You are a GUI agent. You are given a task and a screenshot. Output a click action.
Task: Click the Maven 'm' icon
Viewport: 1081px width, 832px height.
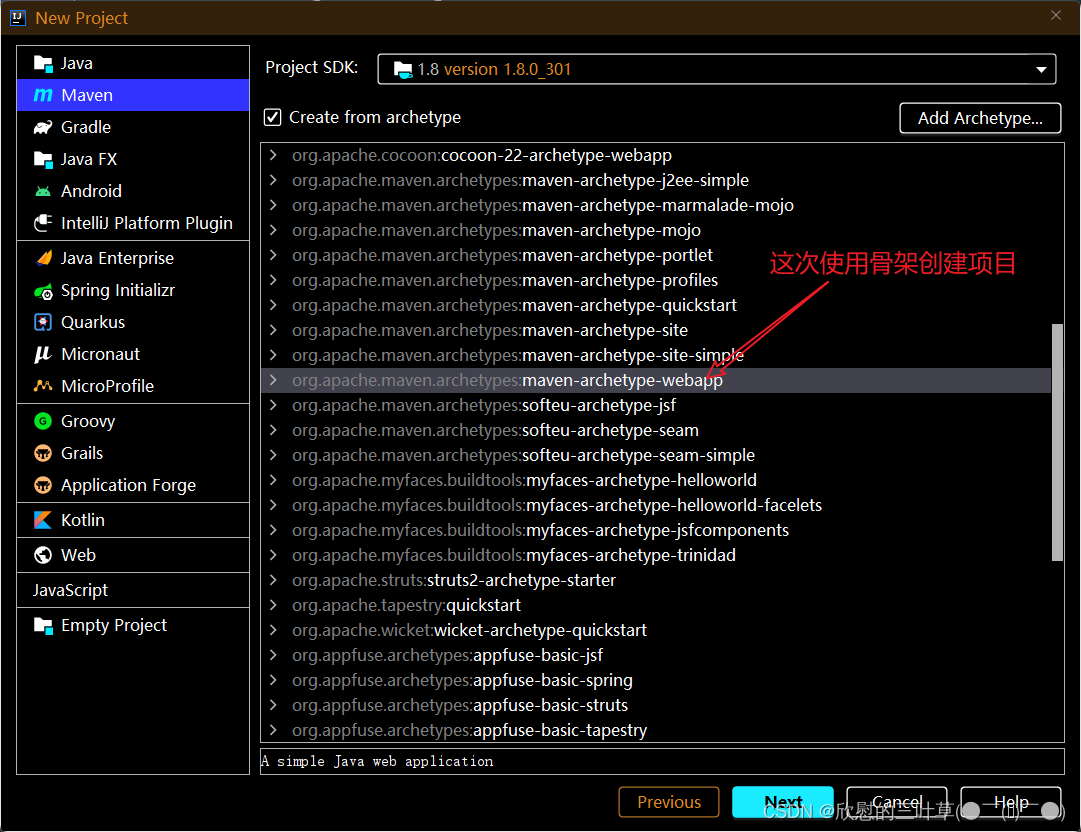(43, 95)
